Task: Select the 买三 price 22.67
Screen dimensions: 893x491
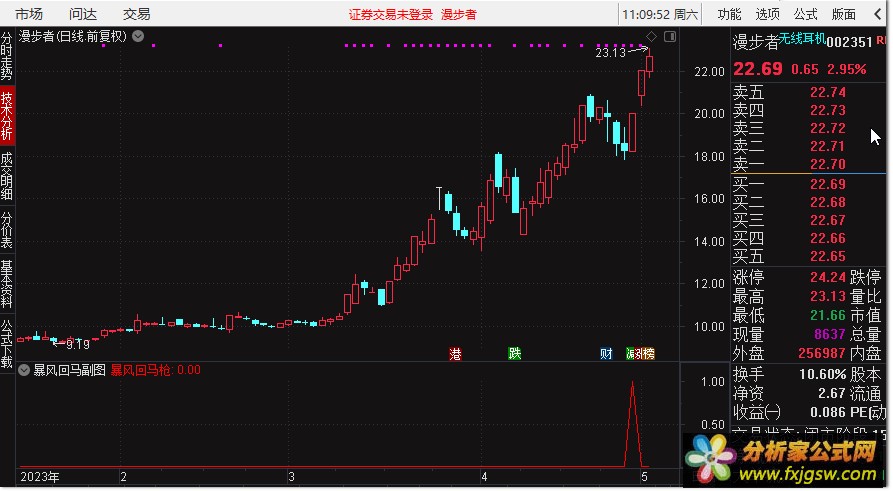Action: [x=828, y=220]
